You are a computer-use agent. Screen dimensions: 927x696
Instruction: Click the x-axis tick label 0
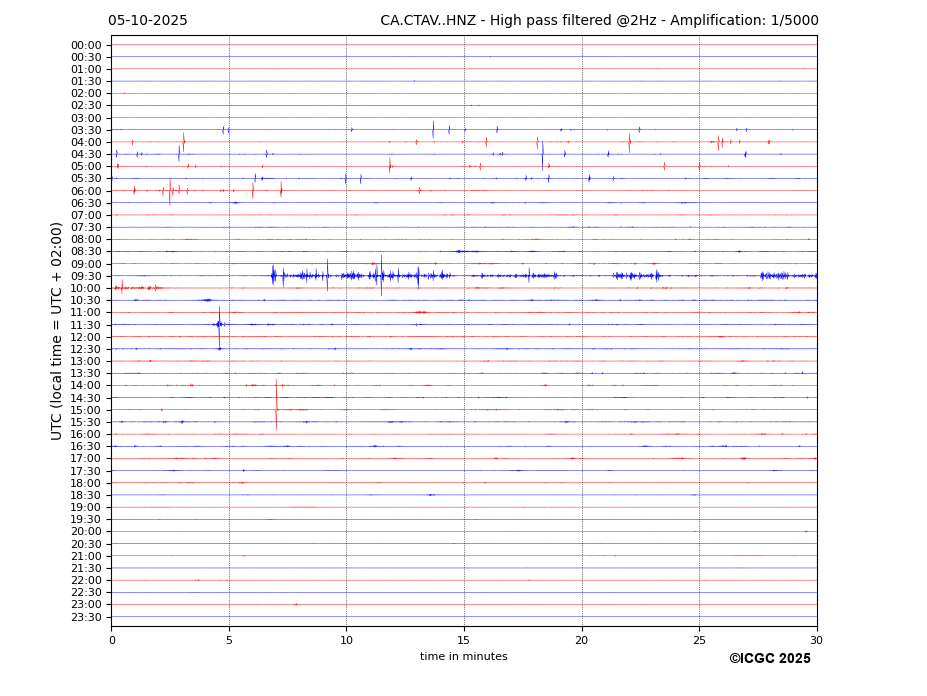pyautogui.click(x=112, y=640)
